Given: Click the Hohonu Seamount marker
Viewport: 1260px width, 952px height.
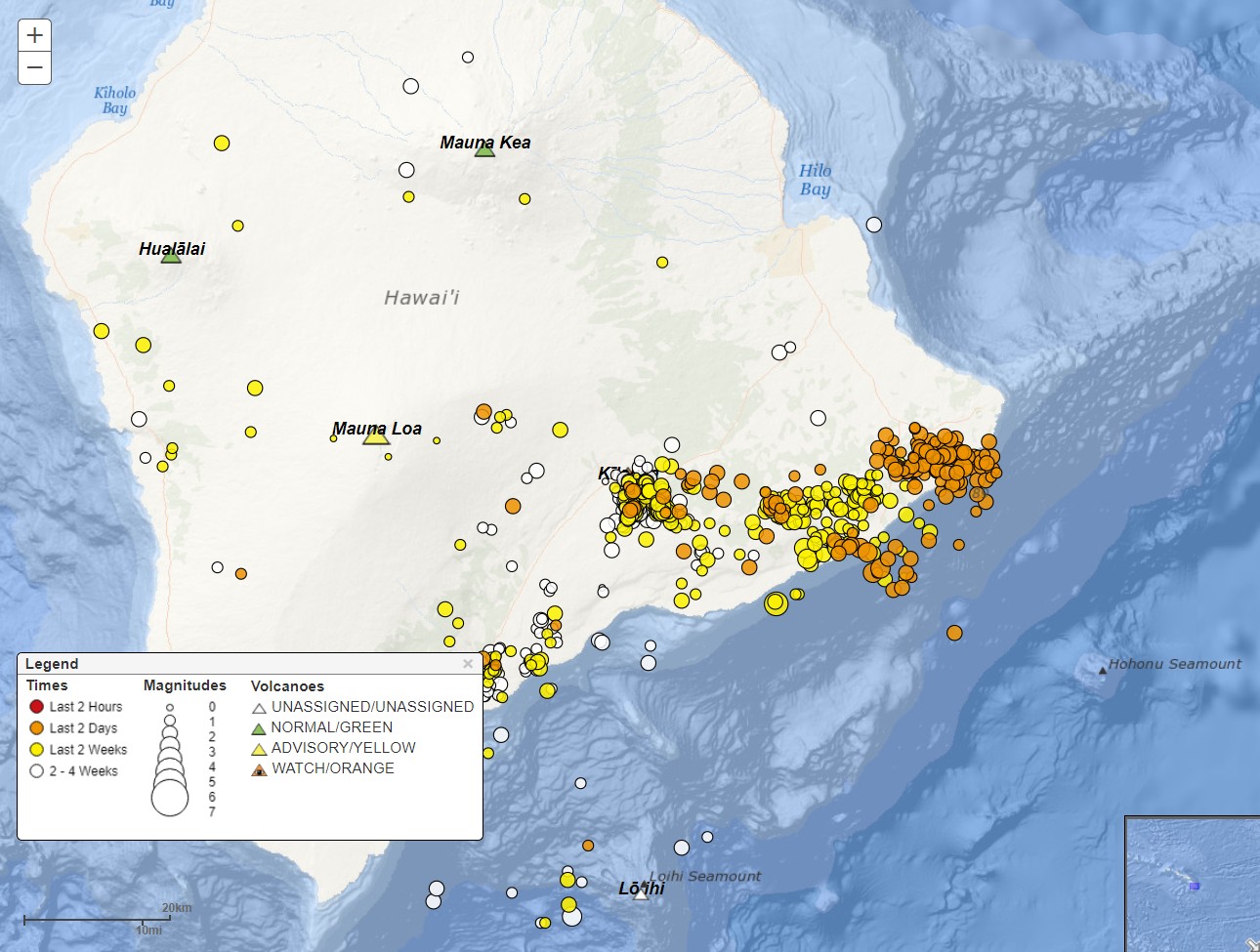Looking at the screenshot, I should click(x=1103, y=670).
